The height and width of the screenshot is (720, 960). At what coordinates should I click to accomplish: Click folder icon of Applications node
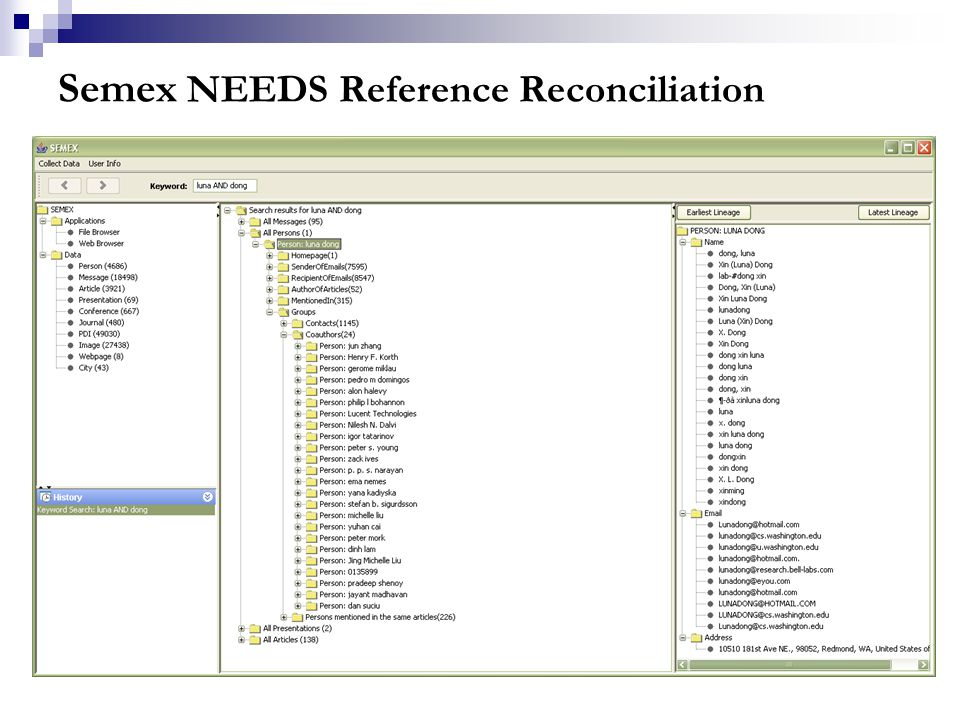point(56,221)
